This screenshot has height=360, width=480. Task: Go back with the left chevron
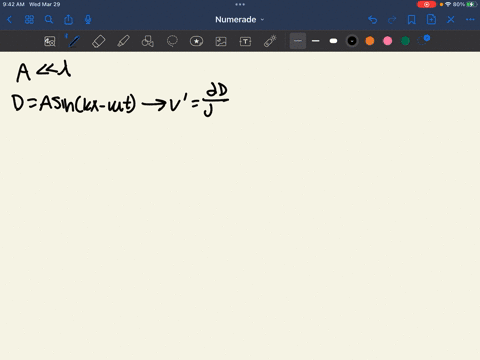[x=9, y=20]
